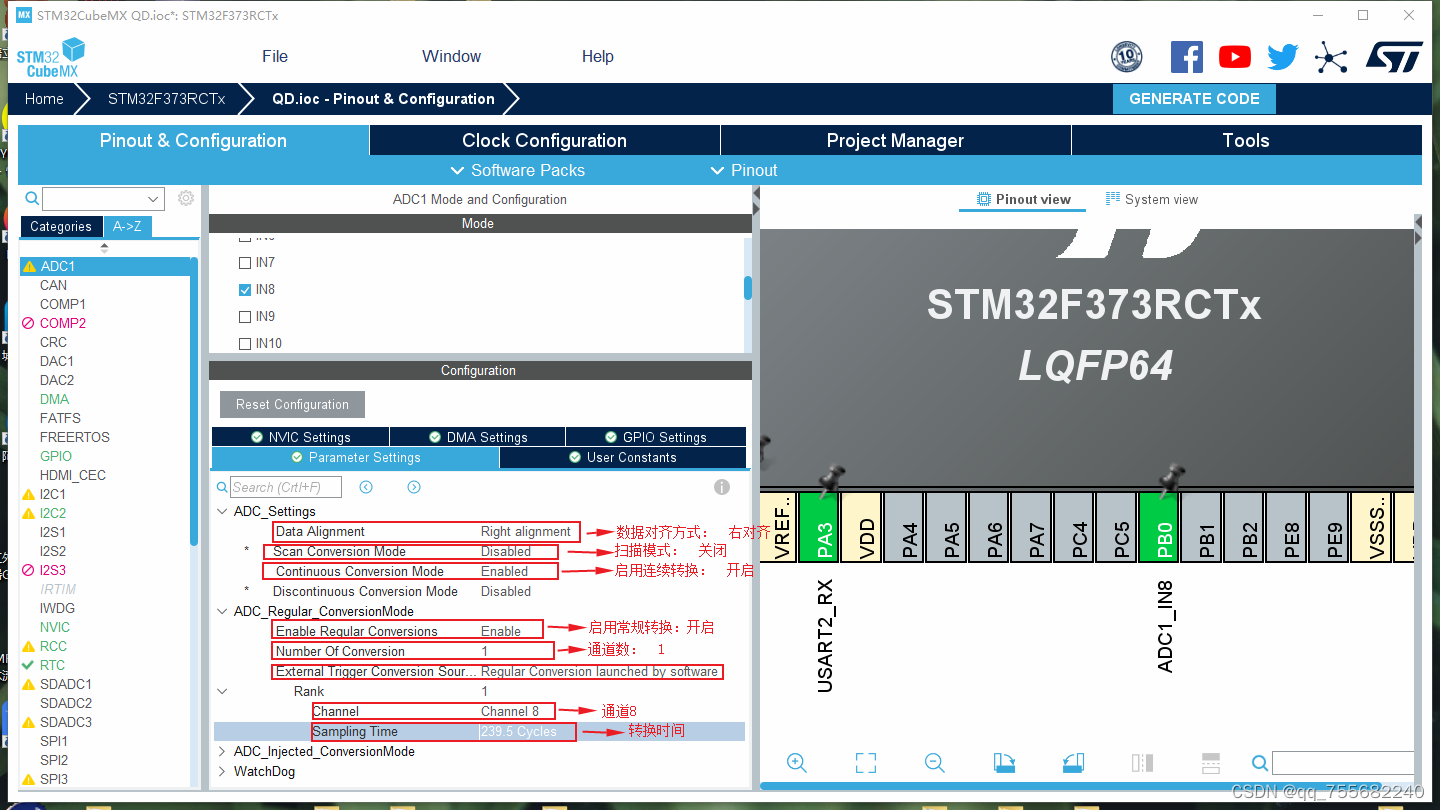The width and height of the screenshot is (1440, 810).
Task: Uncheck the IN8 channel checkbox
Action: (245, 290)
